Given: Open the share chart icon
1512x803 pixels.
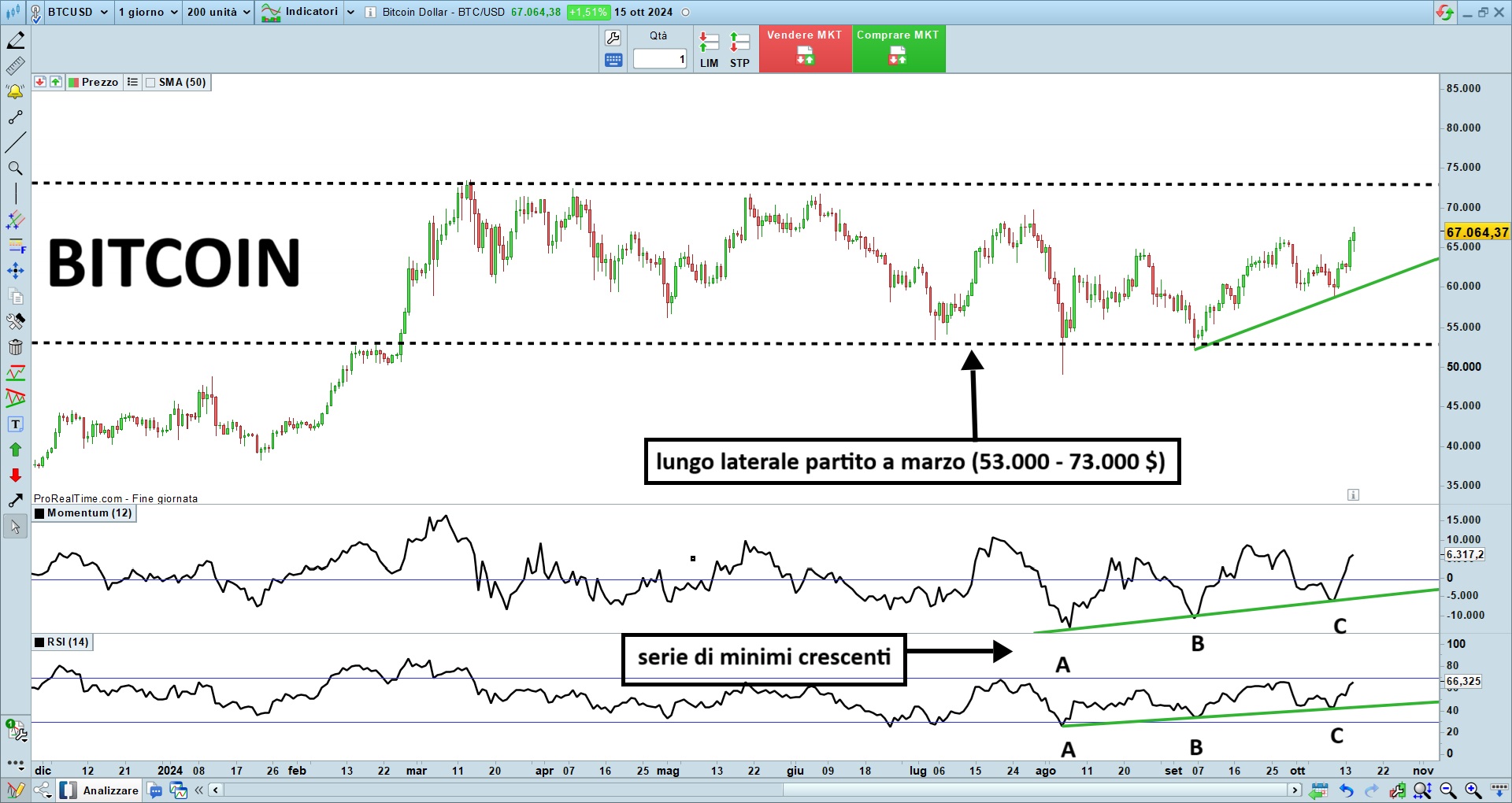Looking at the screenshot, I should click(43, 790).
